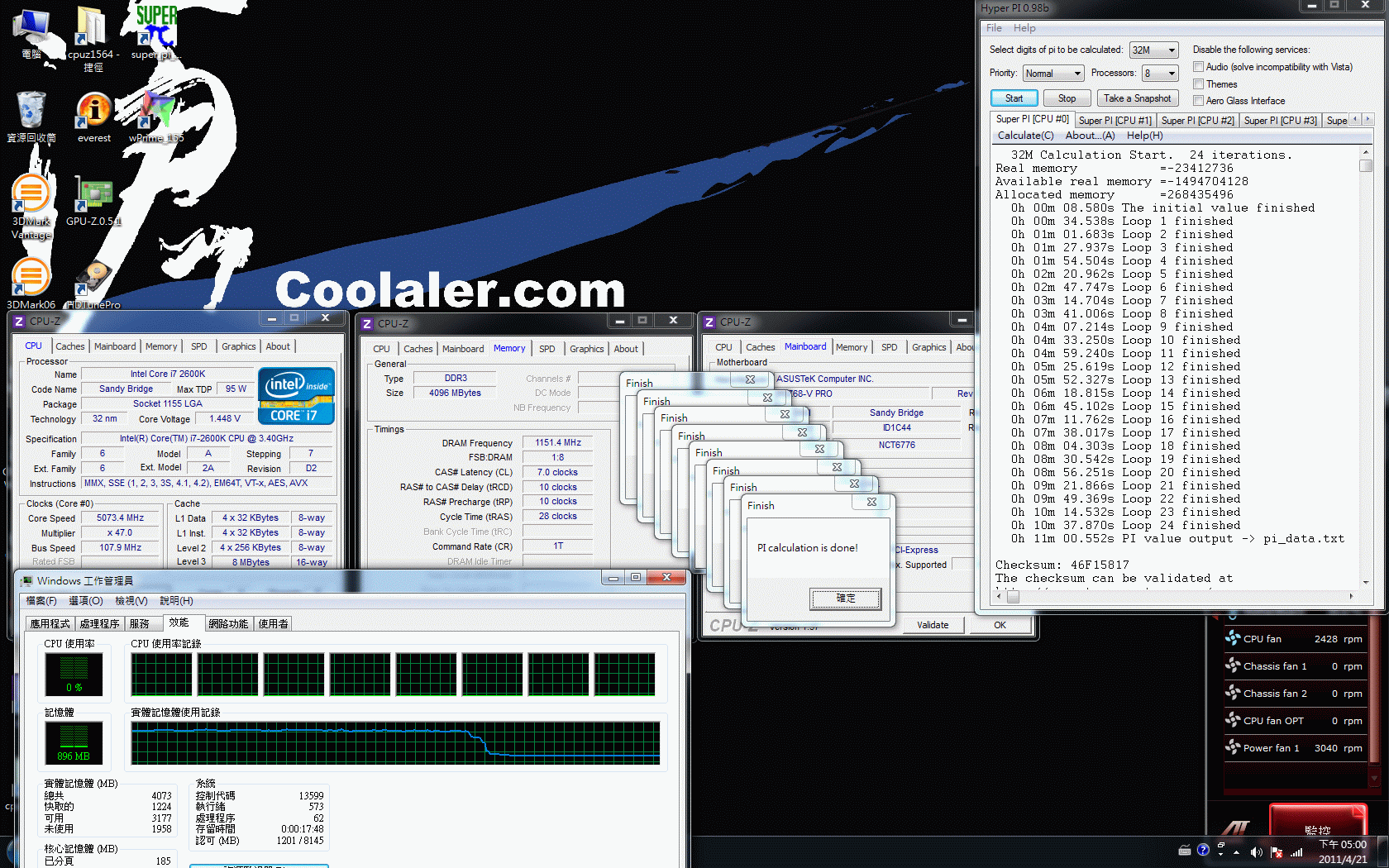
Task: Open the Action Center flag tray icon
Action: click(x=1277, y=851)
